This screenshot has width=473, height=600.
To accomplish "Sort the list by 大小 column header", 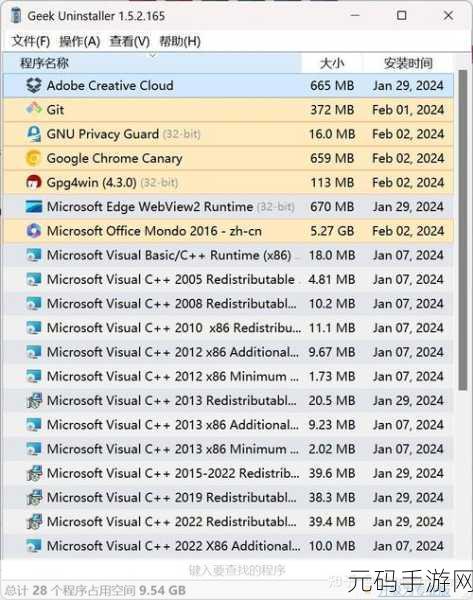I will [x=332, y=63].
